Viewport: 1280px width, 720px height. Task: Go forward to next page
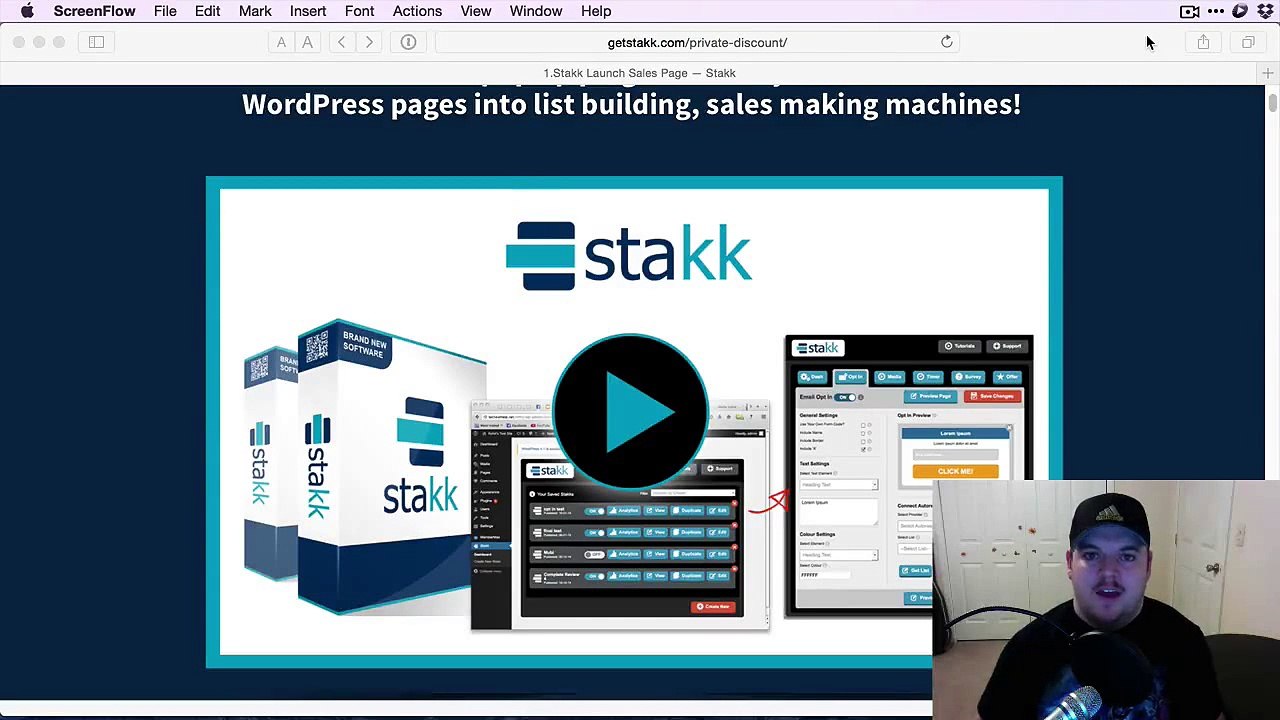tap(369, 42)
